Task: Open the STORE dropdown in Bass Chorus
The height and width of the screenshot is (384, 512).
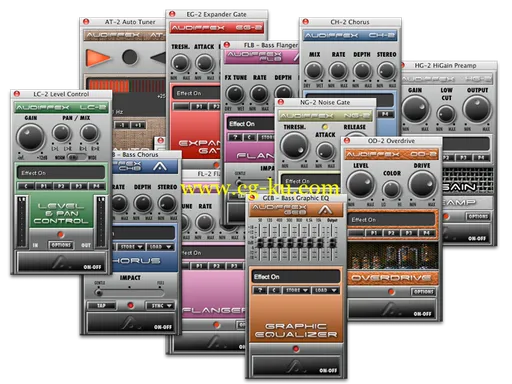Action: tap(130, 247)
